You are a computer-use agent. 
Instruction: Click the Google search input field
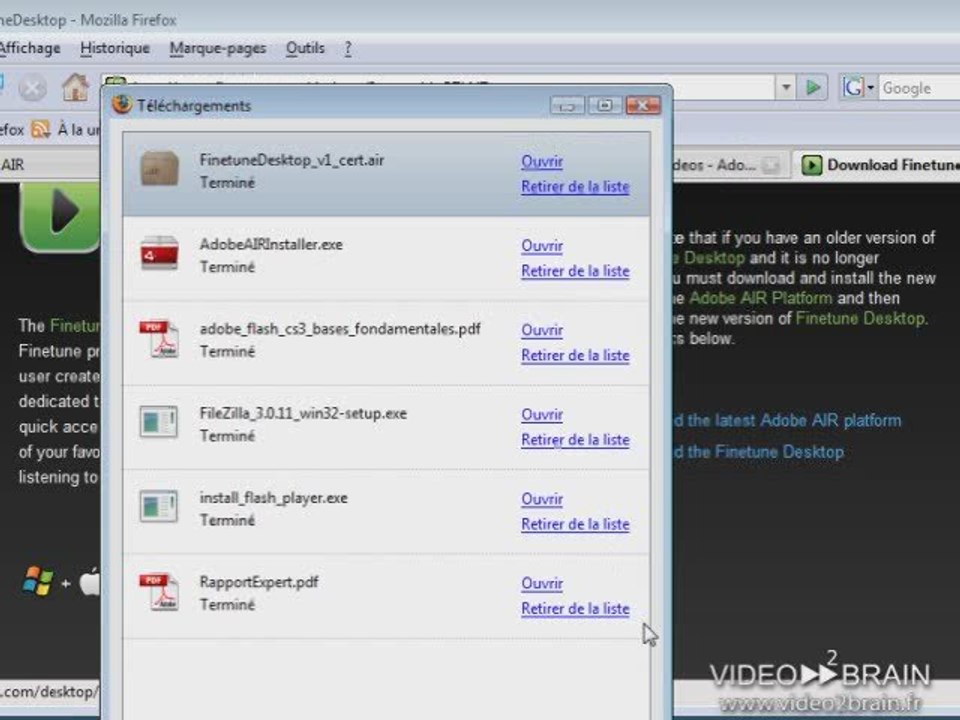(x=920, y=88)
